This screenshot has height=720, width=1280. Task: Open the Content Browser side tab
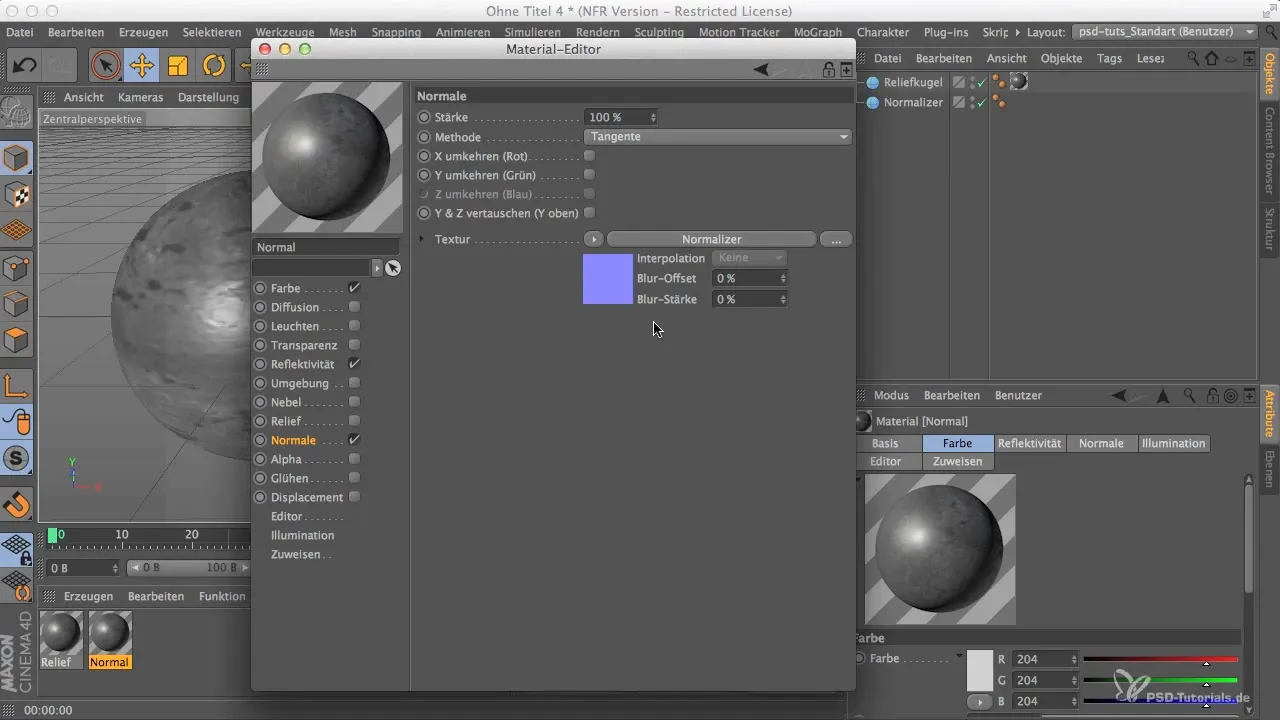[1269, 151]
